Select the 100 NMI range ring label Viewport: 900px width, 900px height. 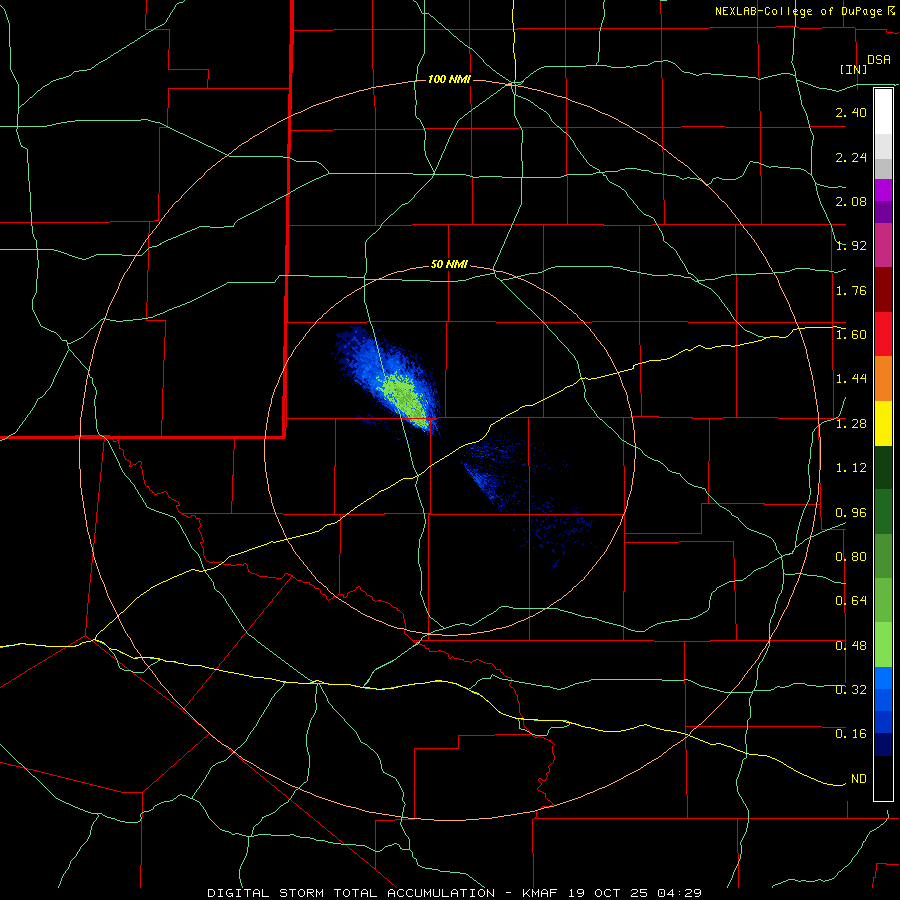tap(449, 79)
